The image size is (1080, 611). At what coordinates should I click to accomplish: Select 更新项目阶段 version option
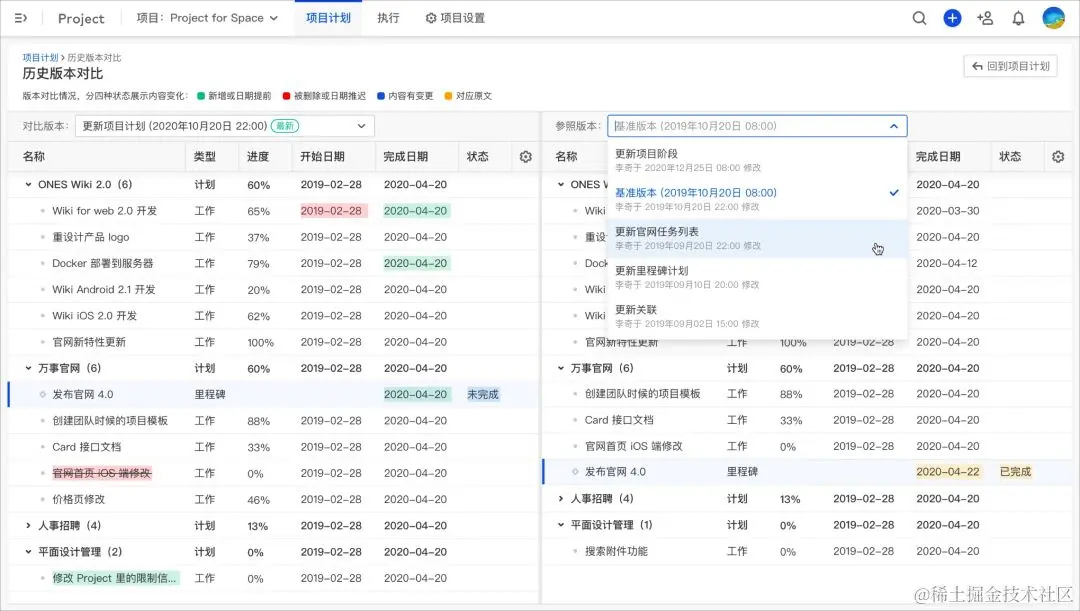point(757,160)
